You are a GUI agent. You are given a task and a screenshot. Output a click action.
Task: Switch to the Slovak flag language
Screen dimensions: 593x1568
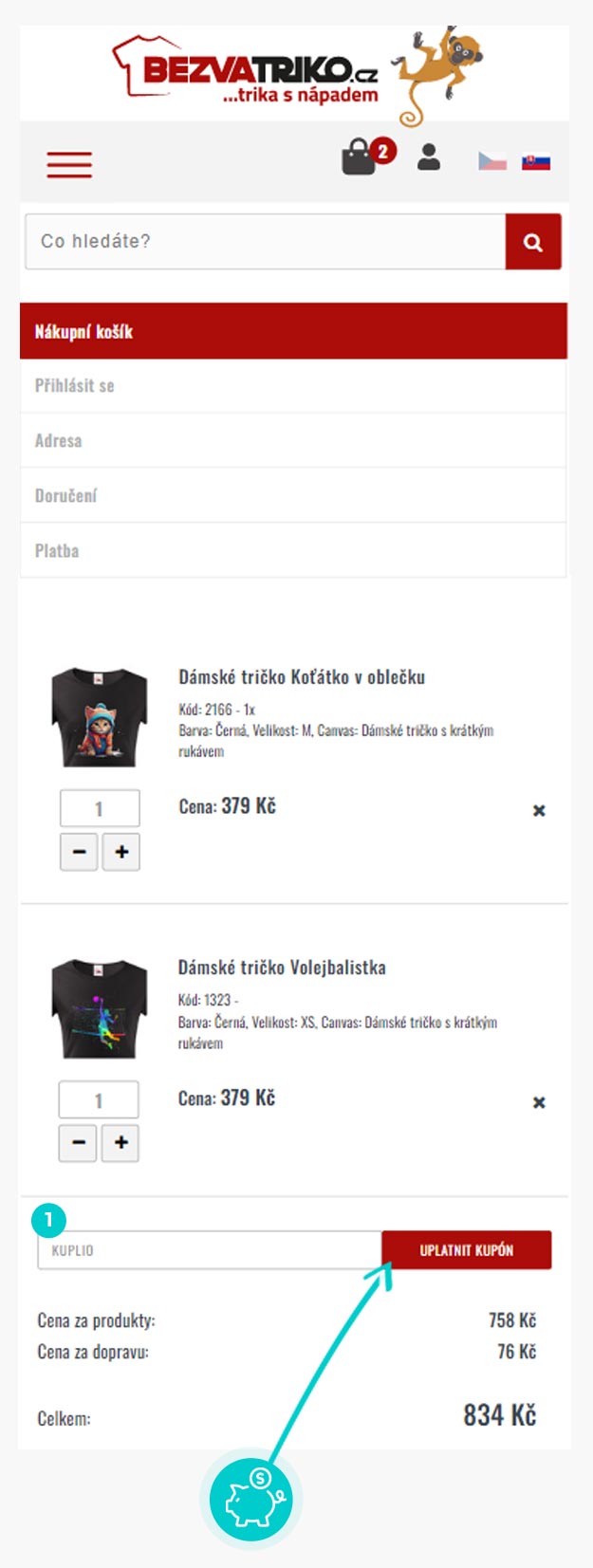[536, 161]
